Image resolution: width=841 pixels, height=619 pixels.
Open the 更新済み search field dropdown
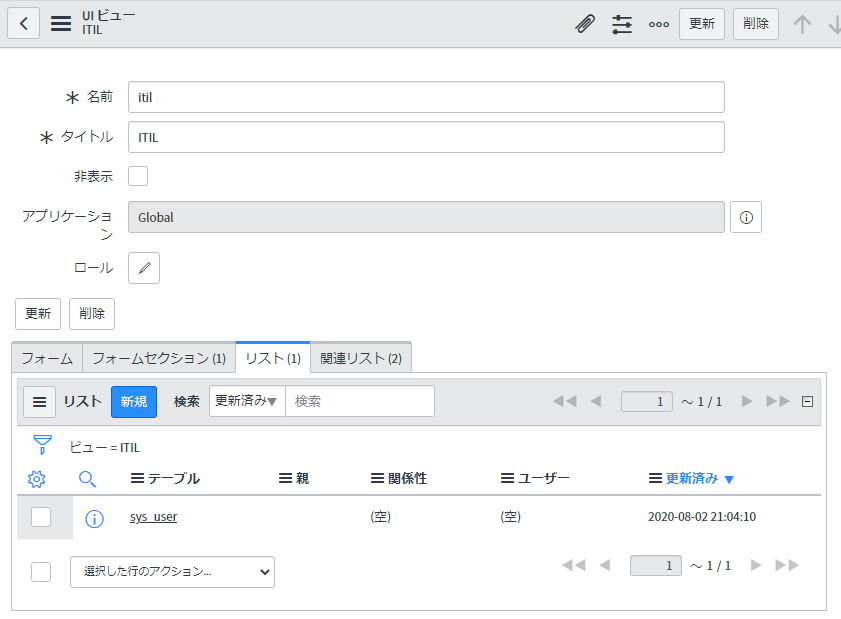247,401
